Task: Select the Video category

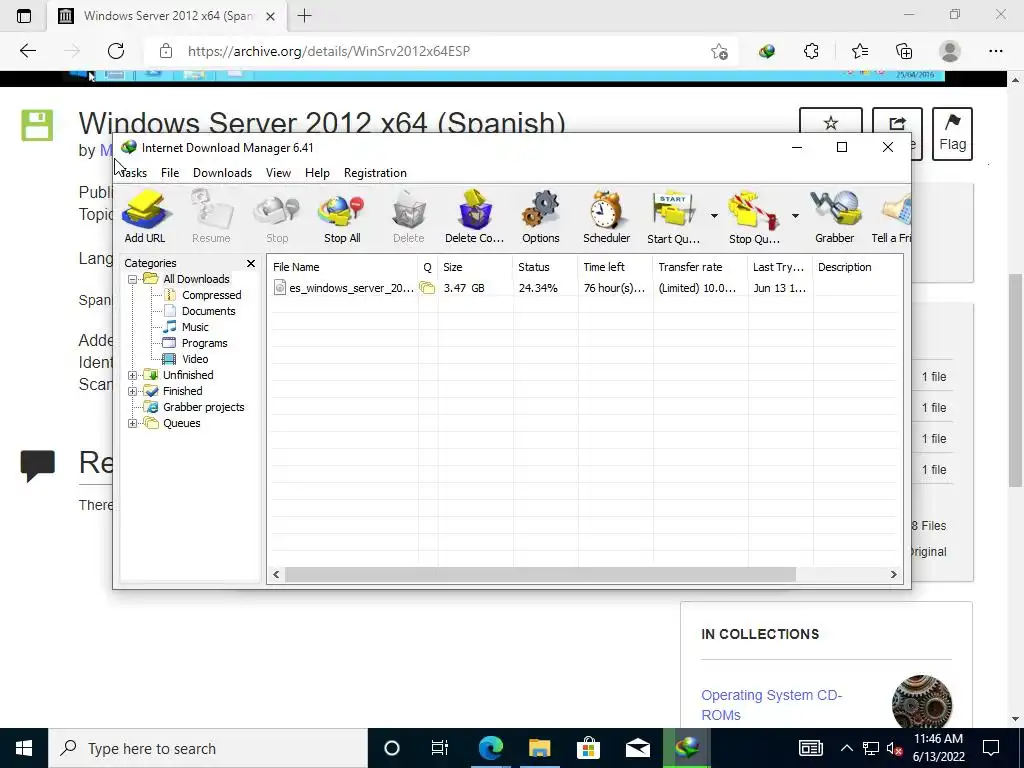Action: point(195,359)
